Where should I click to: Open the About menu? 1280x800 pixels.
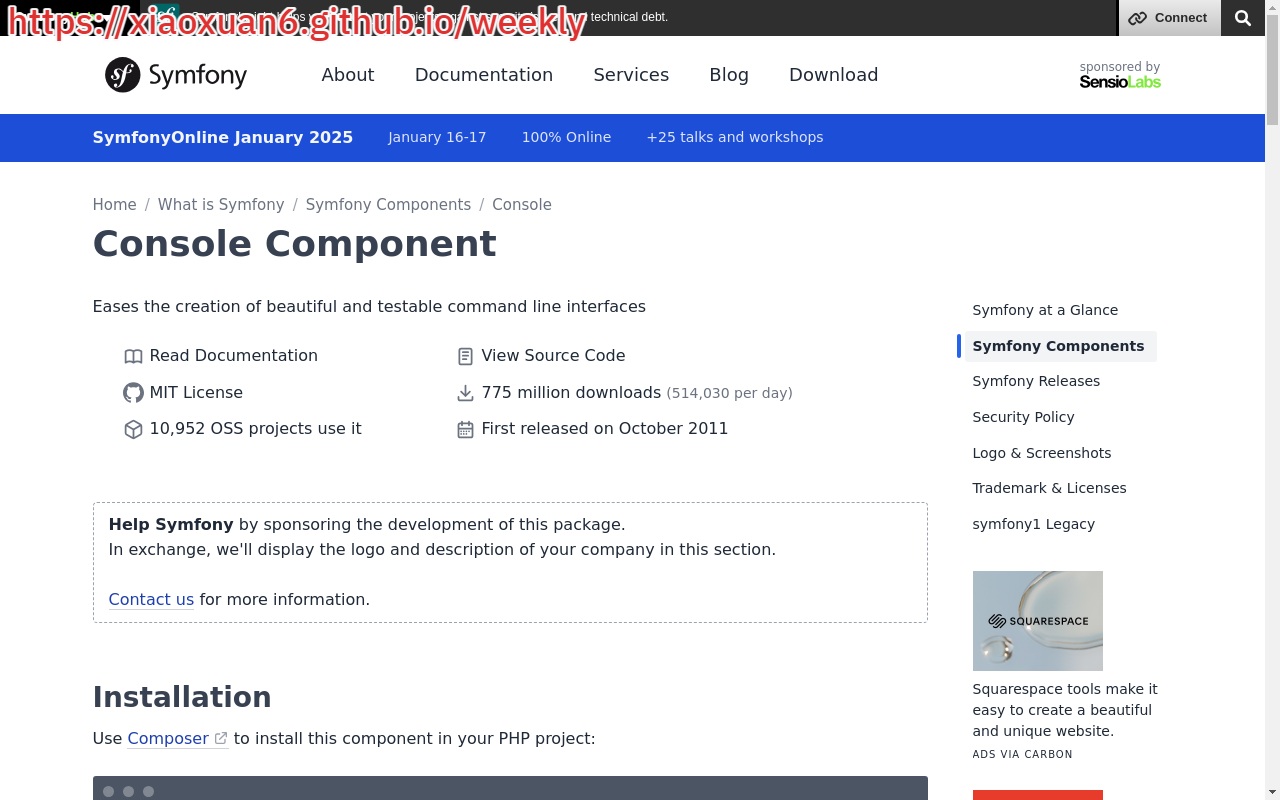coord(347,75)
